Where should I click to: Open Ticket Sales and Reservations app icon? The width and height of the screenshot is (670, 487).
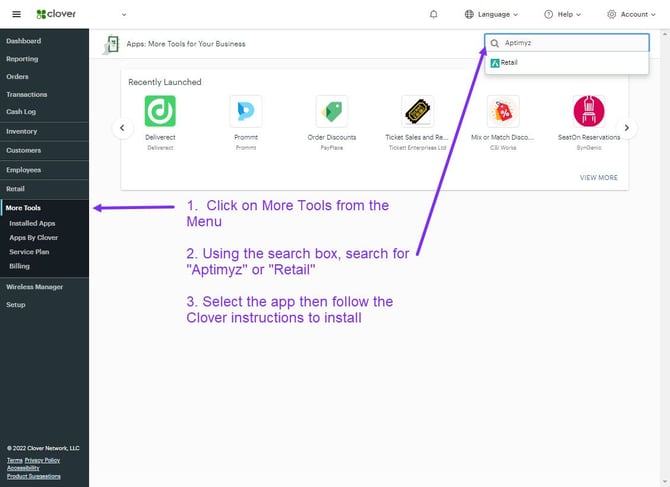417,111
